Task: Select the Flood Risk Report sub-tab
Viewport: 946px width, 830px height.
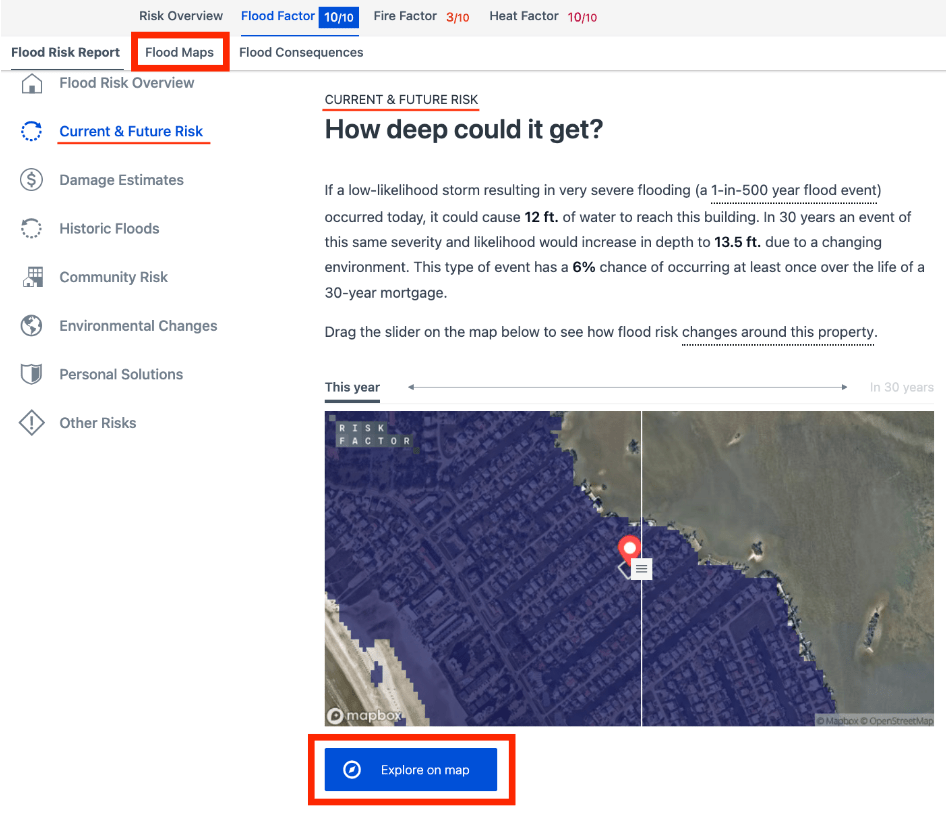Action: [x=66, y=52]
